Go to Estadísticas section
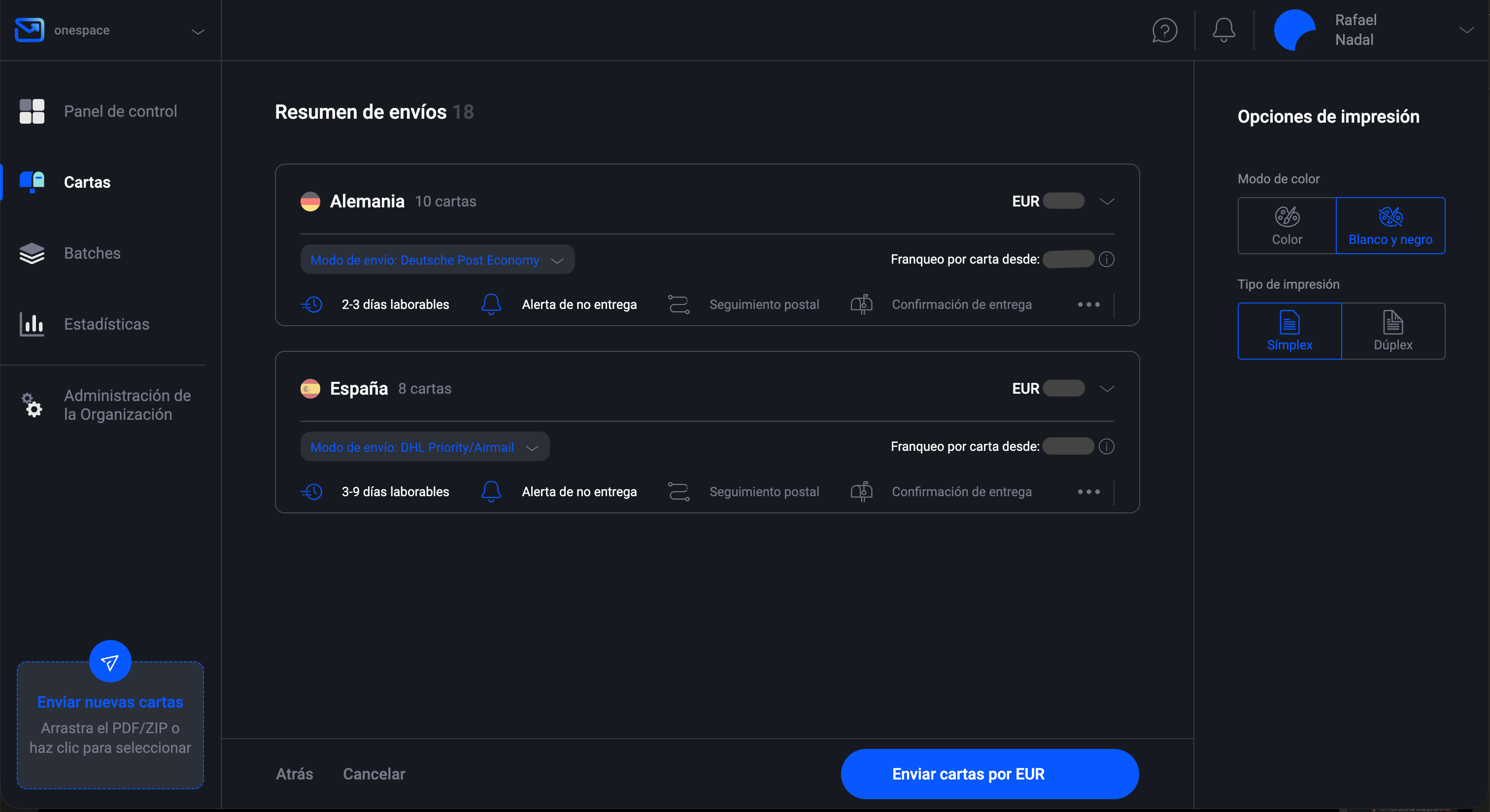 coord(106,324)
